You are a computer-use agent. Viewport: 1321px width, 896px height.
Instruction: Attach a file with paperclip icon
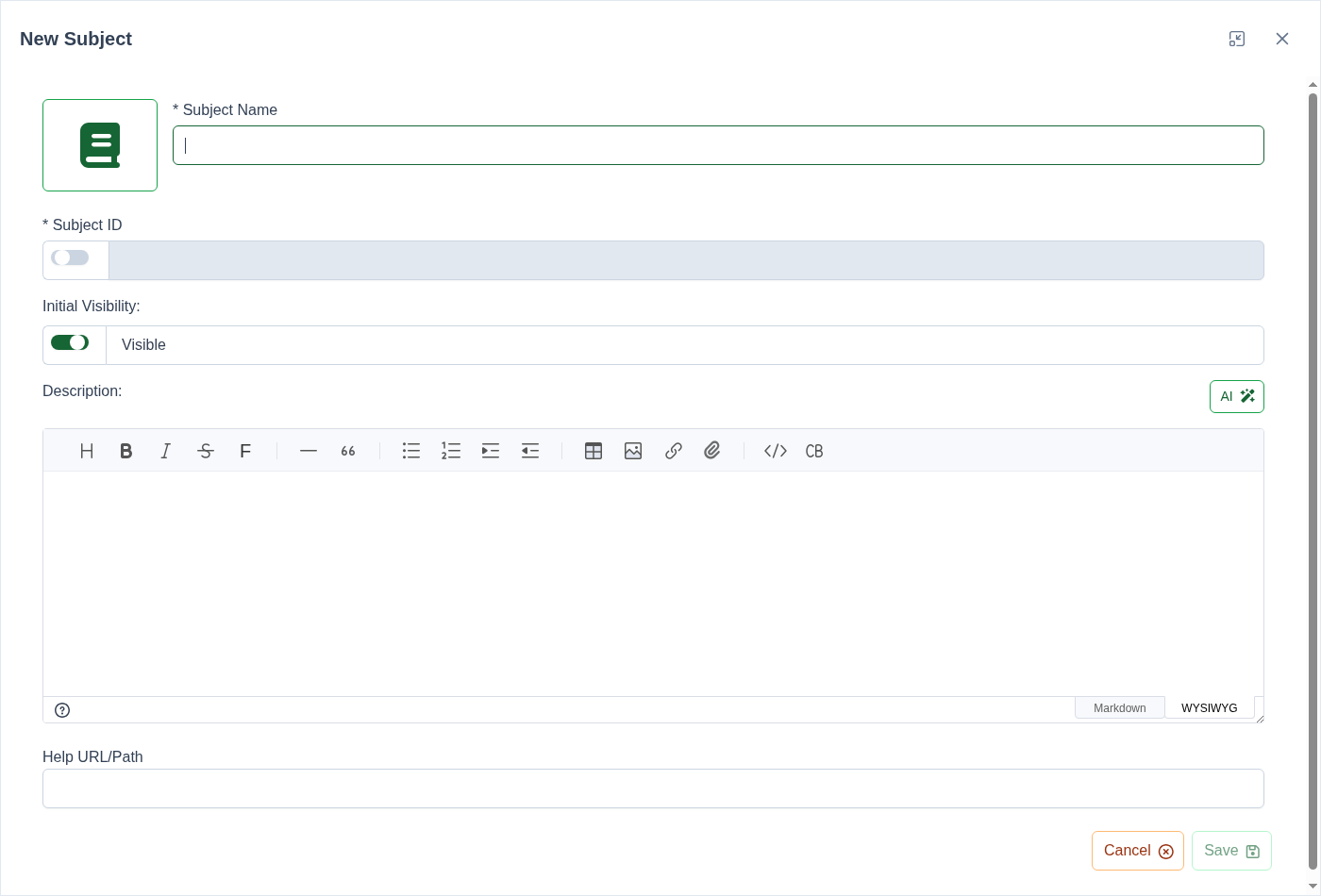[712, 451]
